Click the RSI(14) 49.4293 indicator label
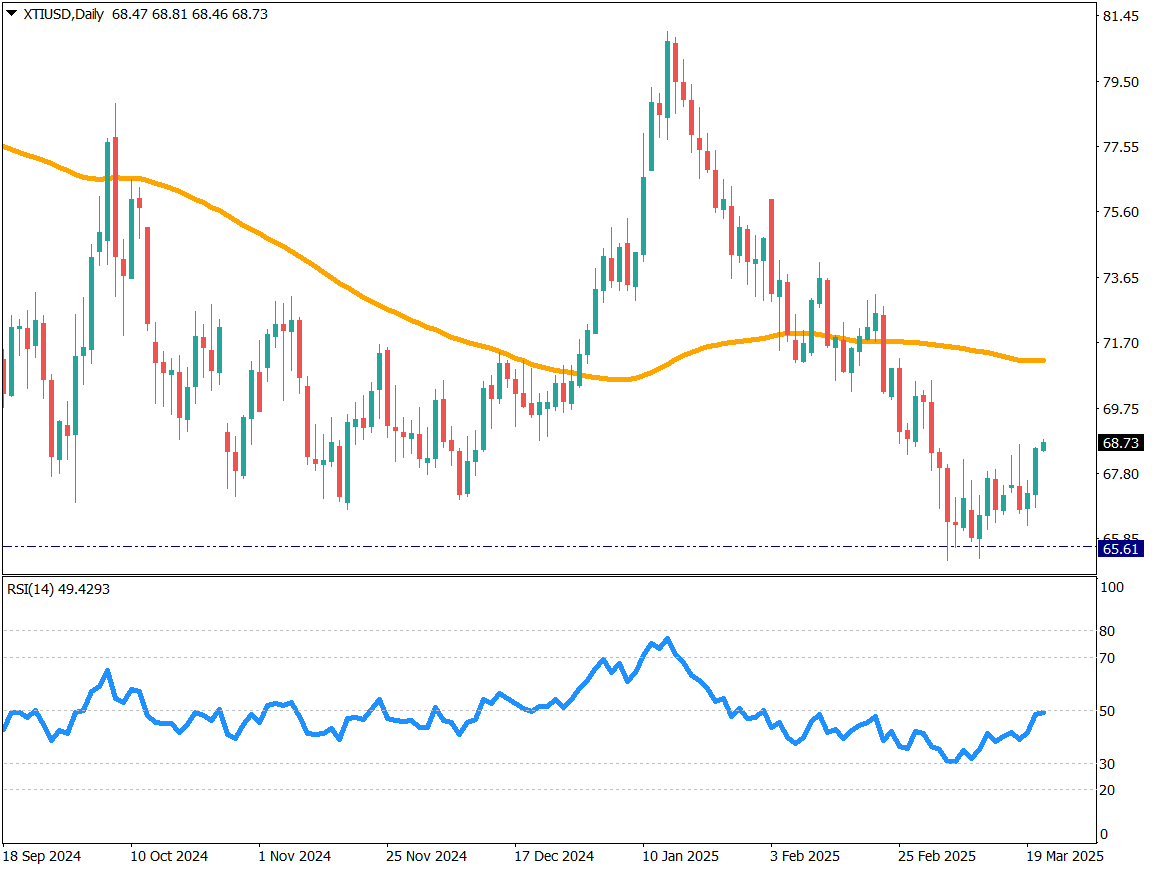The height and width of the screenshot is (870, 1152). (x=58, y=589)
